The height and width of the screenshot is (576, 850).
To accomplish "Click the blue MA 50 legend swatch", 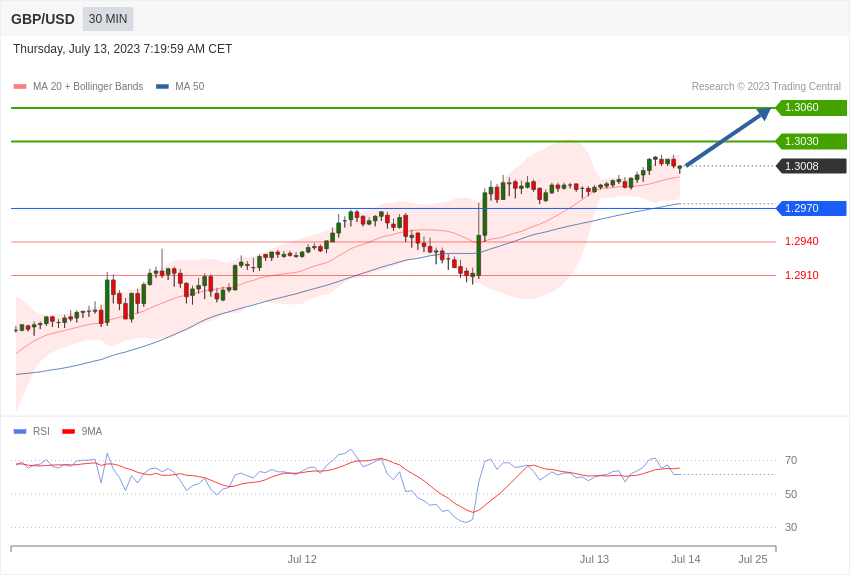I will 162,87.
